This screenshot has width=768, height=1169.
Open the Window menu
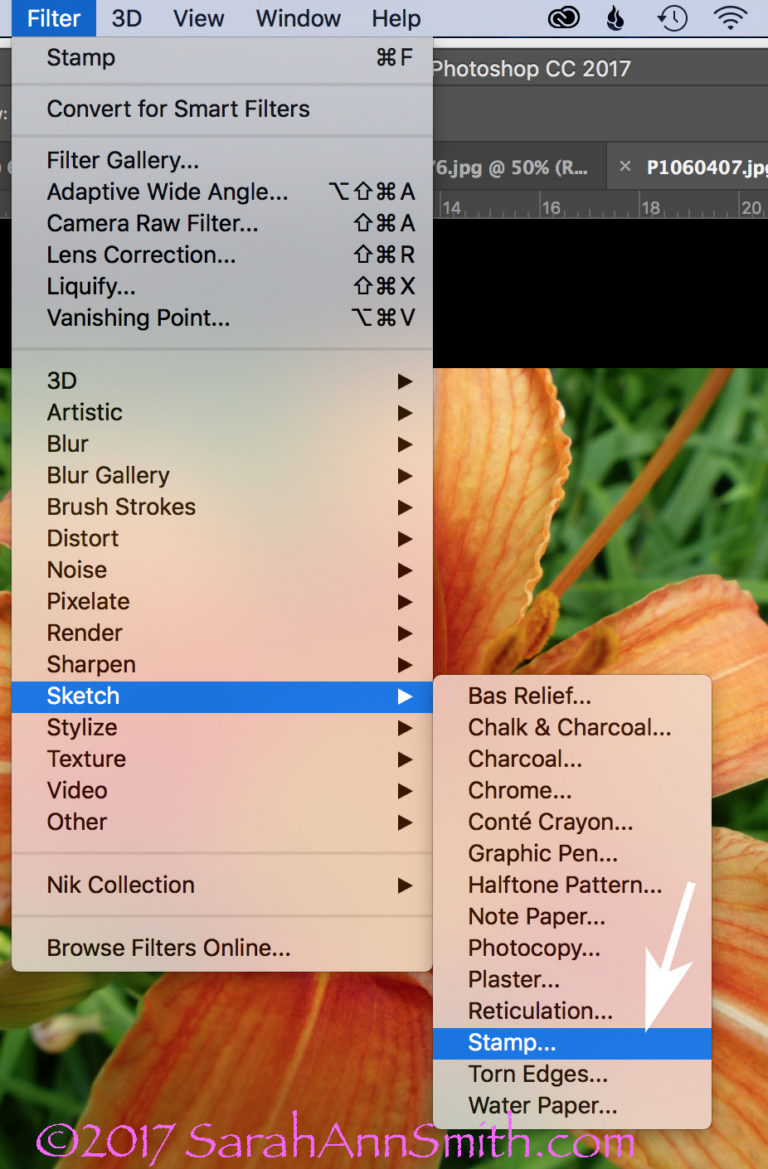point(298,18)
